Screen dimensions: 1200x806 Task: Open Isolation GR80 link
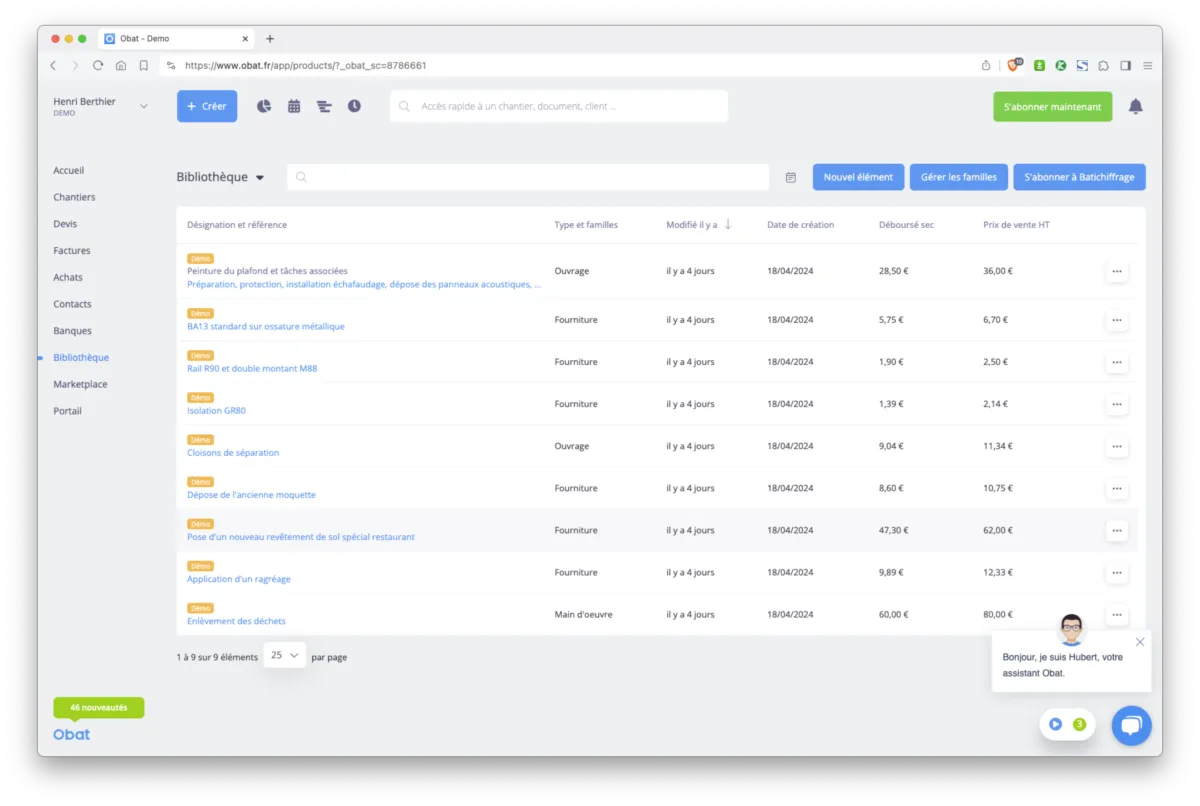click(x=216, y=411)
